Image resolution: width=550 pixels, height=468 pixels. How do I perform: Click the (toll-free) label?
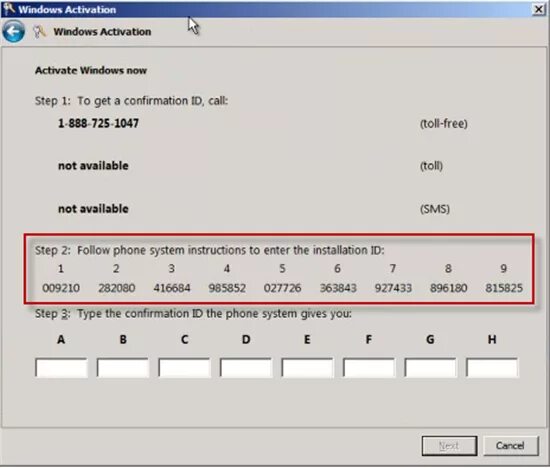tap(444, 123)
